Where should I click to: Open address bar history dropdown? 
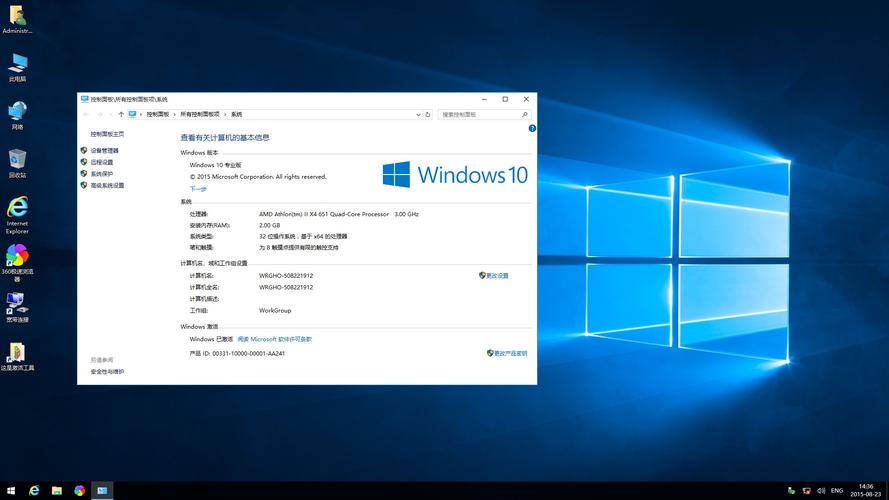(x=418, y=115)
